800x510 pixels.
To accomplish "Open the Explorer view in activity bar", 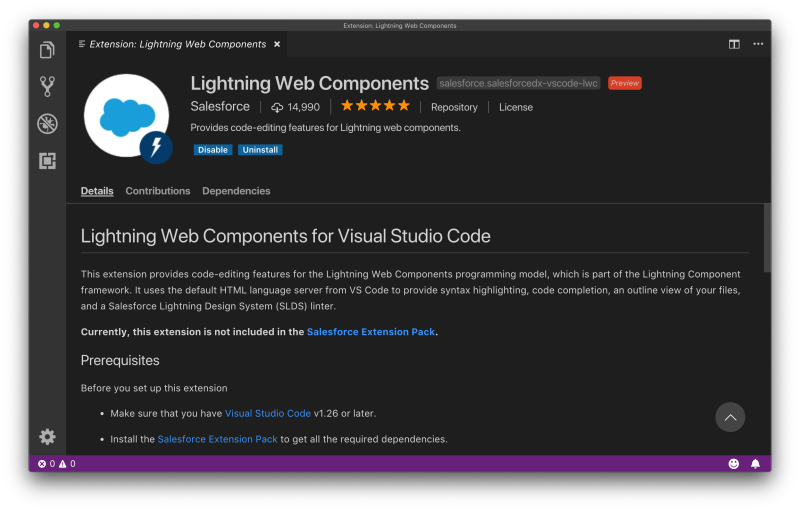I will [x=47, y=50].
